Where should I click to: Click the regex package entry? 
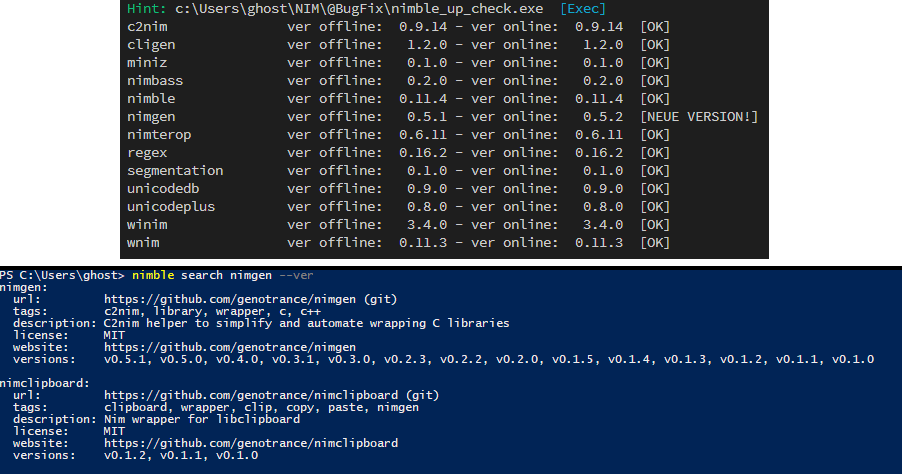click(148, 153)
